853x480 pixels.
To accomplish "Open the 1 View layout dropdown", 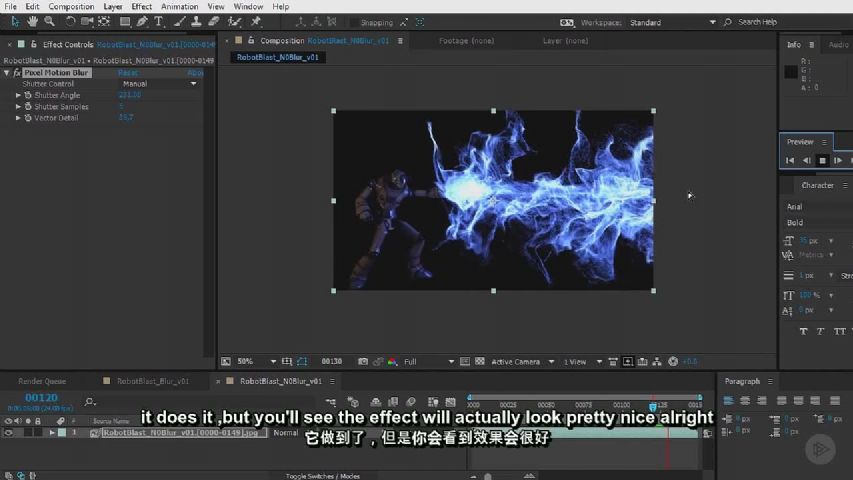I will [583, 361].
